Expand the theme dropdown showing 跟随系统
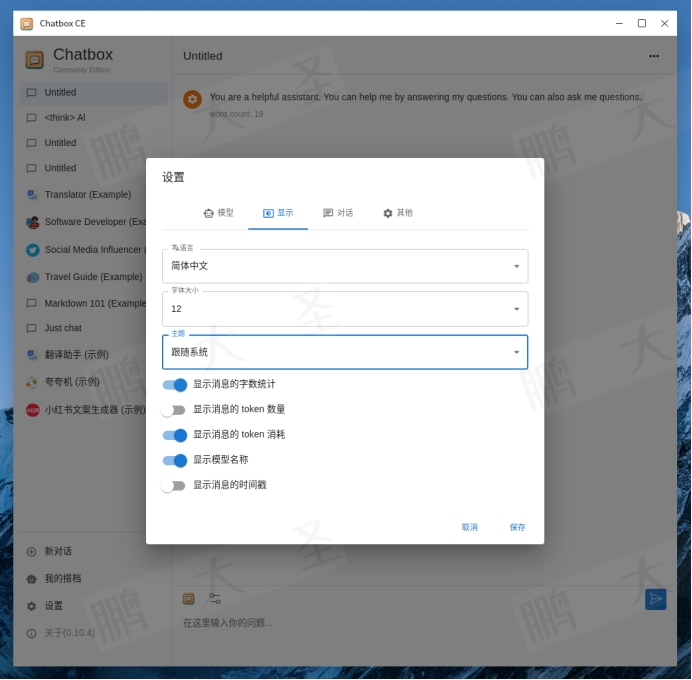Viewport: 692px width, 680px height. 345,352
